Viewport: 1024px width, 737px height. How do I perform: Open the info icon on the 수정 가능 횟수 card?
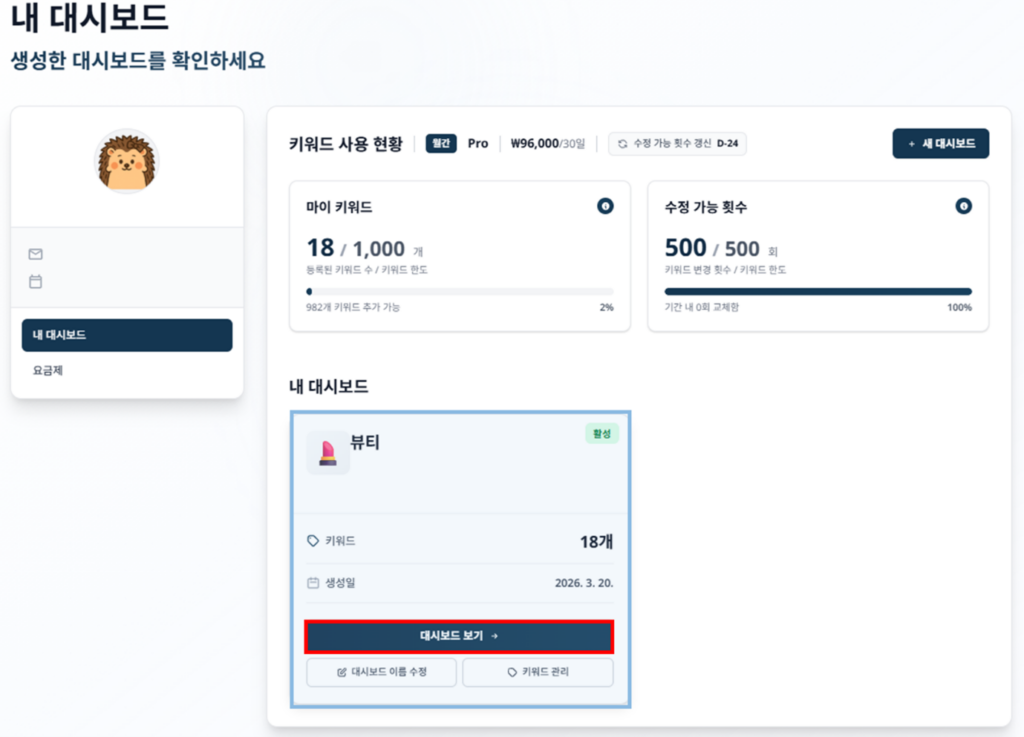(963, 207)
